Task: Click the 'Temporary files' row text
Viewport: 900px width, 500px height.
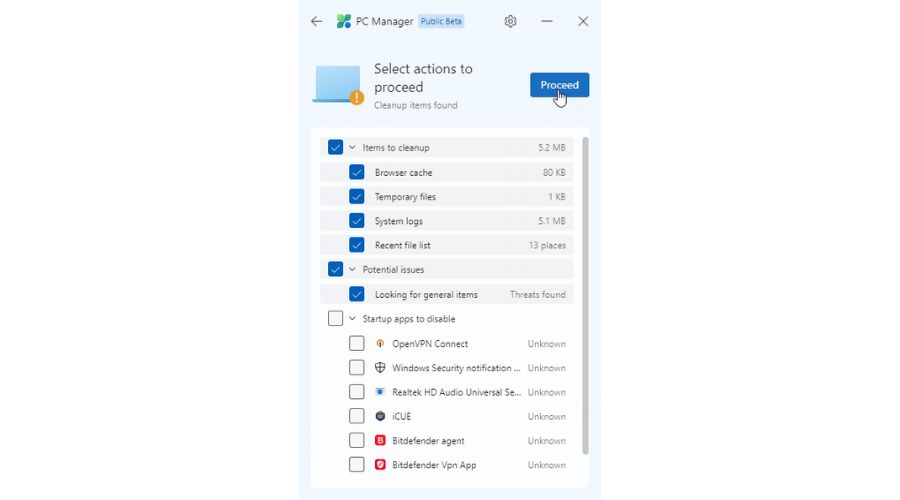Action: [x=405, y=196]
